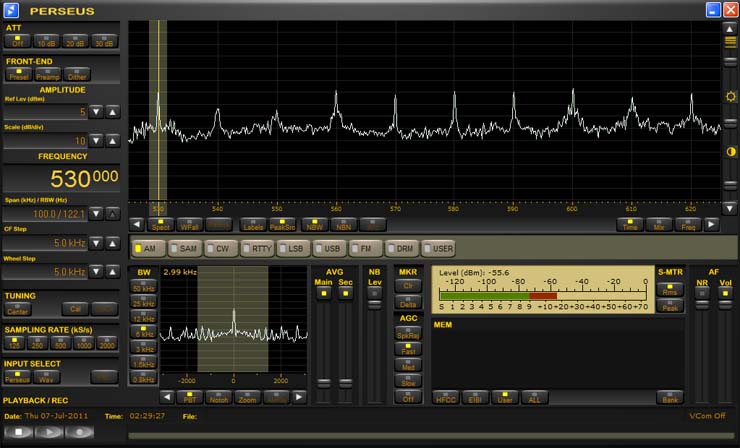The height and width of the screenshot is (448, 740).
Task: Switch to WFall waterfall display
Action: point(190,225)
